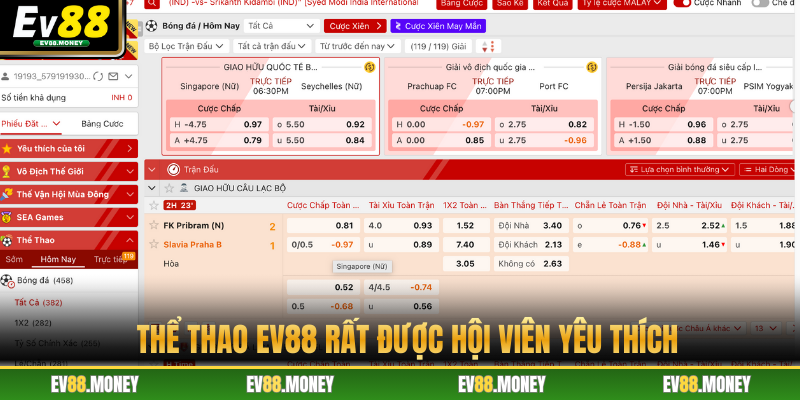Screen dimensions: 800x400
Task: Collapse the Trận Đấu section chevron
Action: pos(152,169)
